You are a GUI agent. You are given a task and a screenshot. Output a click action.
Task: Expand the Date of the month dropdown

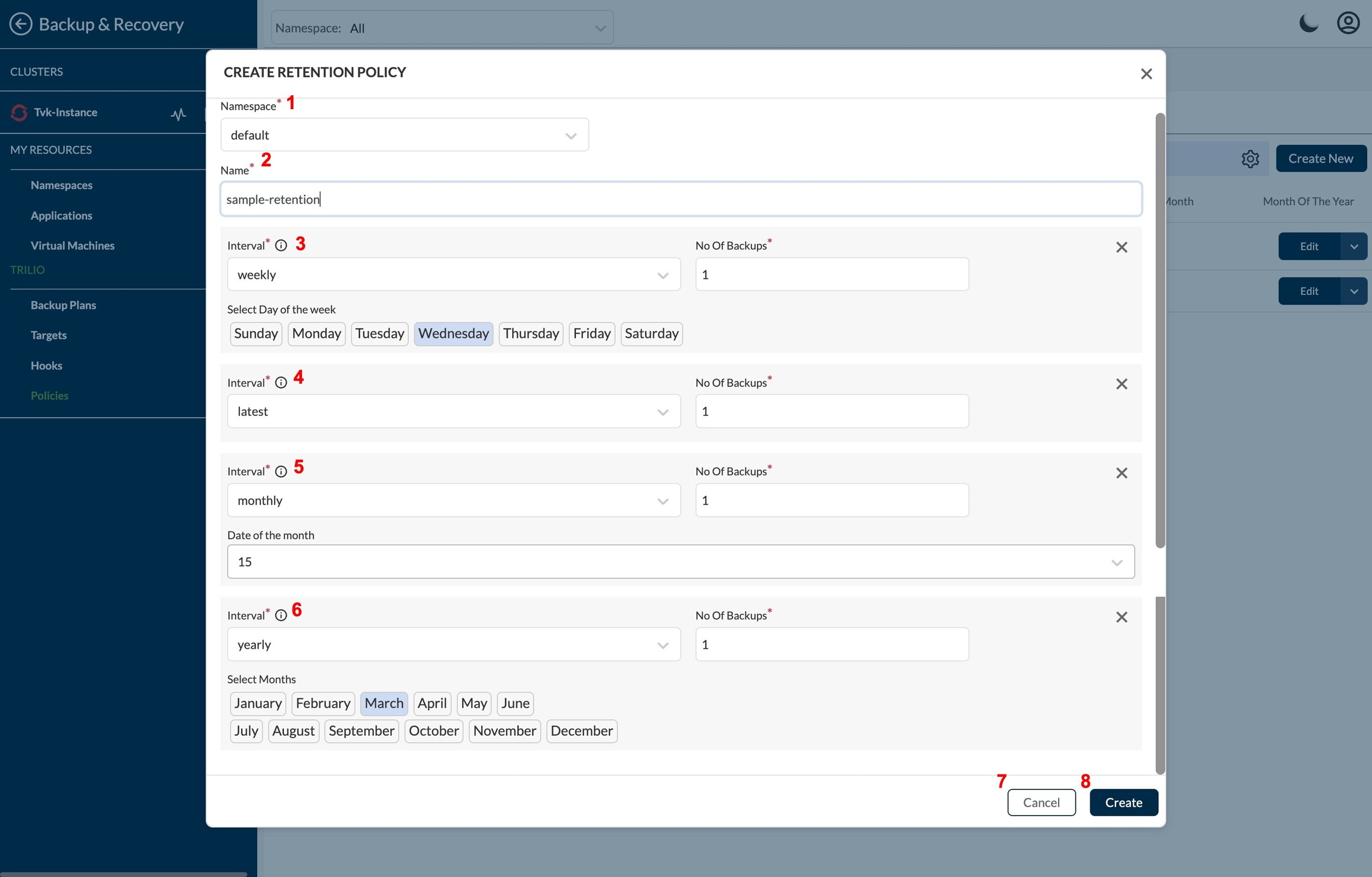click(680, 562)
